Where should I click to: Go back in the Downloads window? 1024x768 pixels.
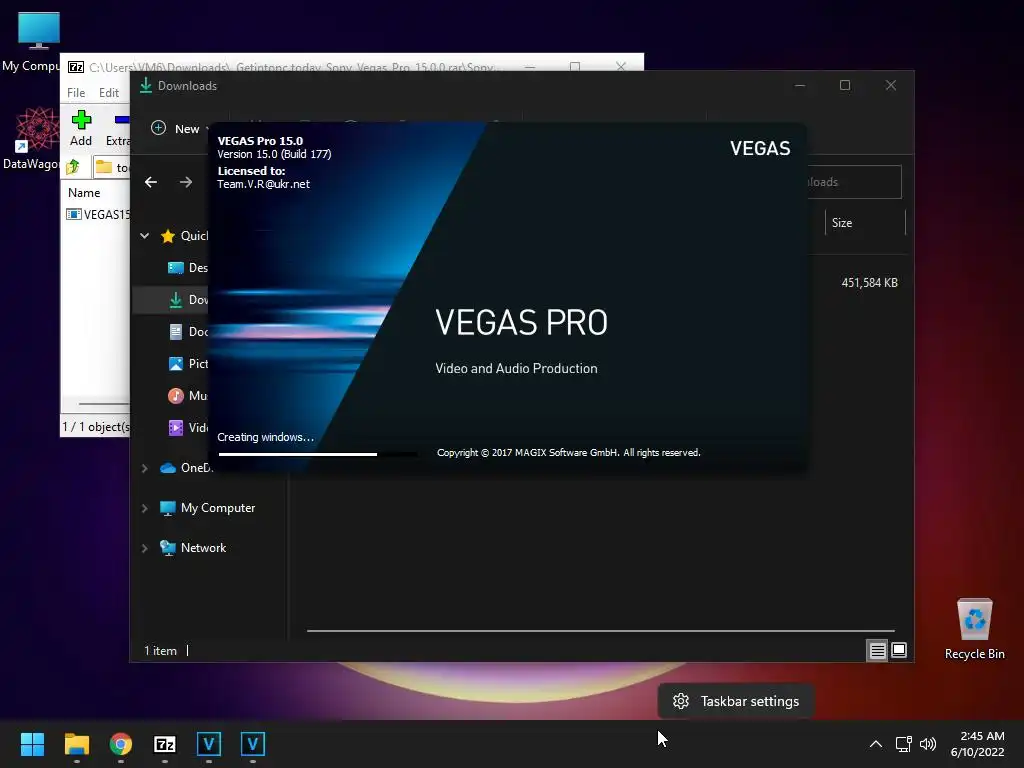(151, 182)
